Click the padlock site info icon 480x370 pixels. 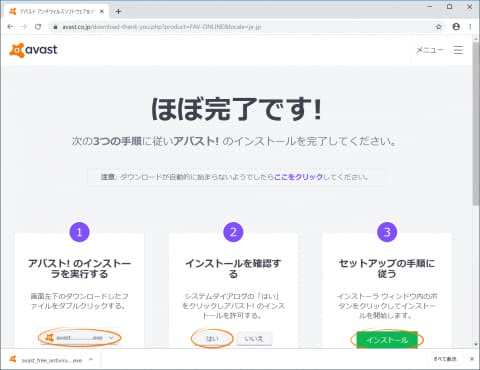[55, 27]
